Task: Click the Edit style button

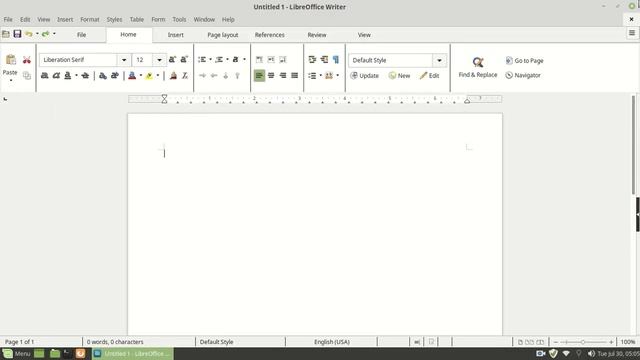Action: tap(429, 76)
